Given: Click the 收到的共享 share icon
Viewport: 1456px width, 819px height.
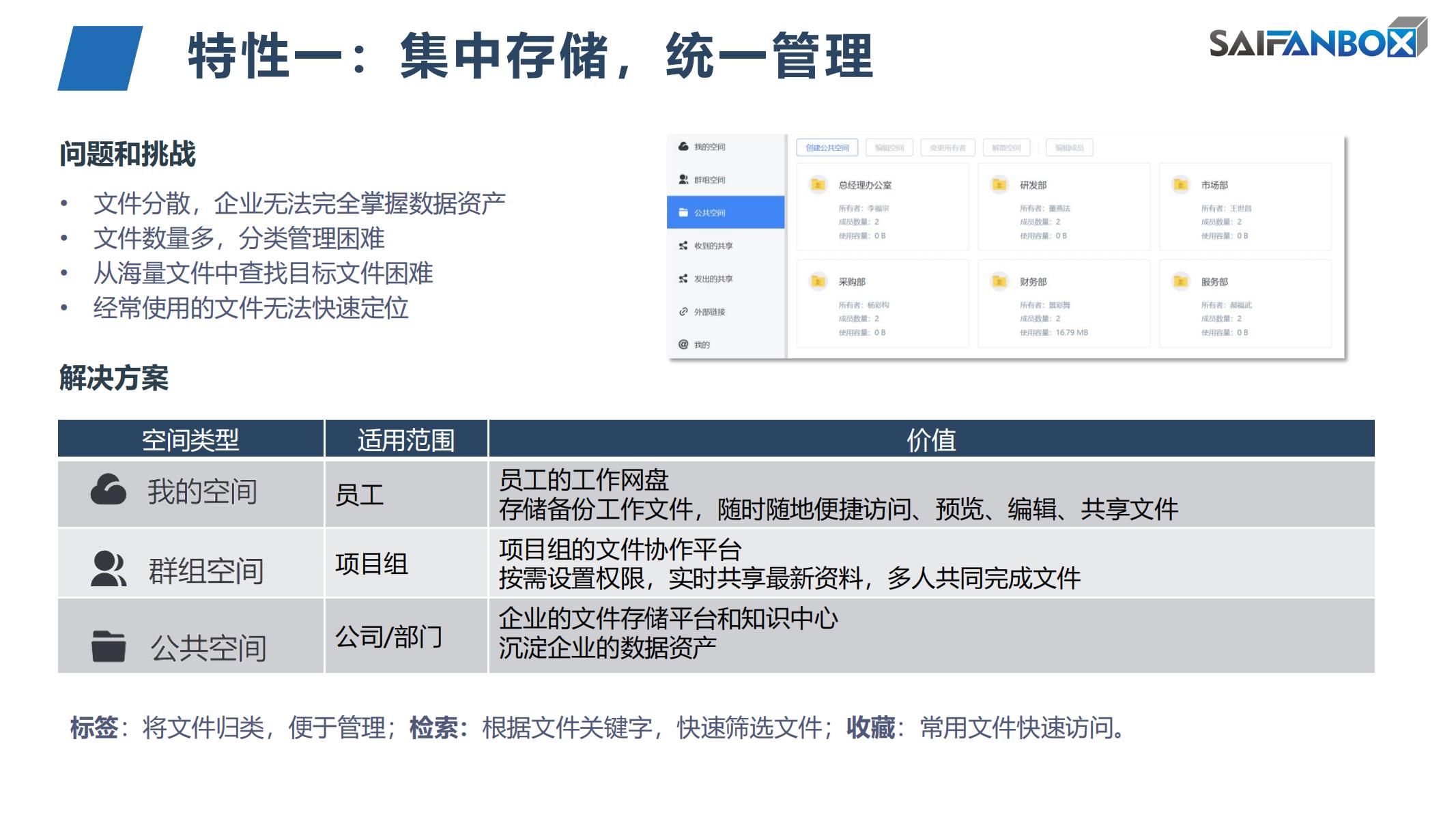Looking at the screenshot, I should coord(683,246).
